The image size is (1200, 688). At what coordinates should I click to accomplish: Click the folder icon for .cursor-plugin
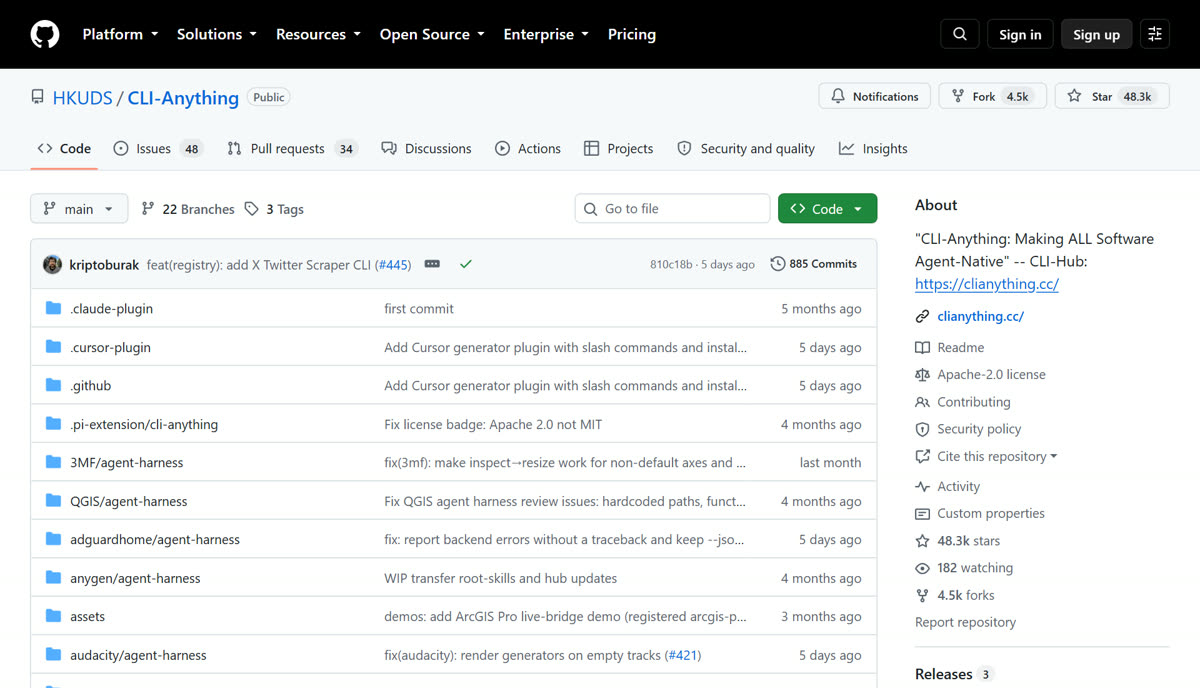tap(53, 347)
